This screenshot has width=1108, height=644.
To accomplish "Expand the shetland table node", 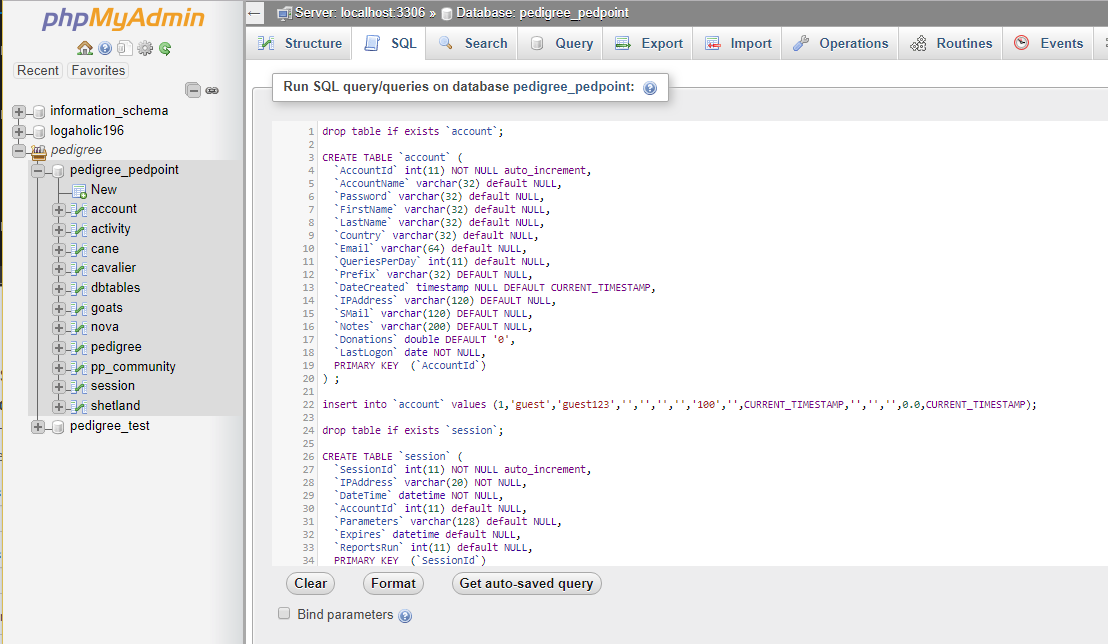I will (x=59, y=406).
